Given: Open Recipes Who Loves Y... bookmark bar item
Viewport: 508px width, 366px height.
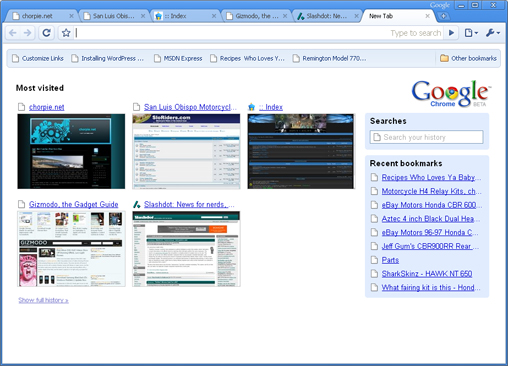Looking at the screenshot, I should tap(247, 58).
